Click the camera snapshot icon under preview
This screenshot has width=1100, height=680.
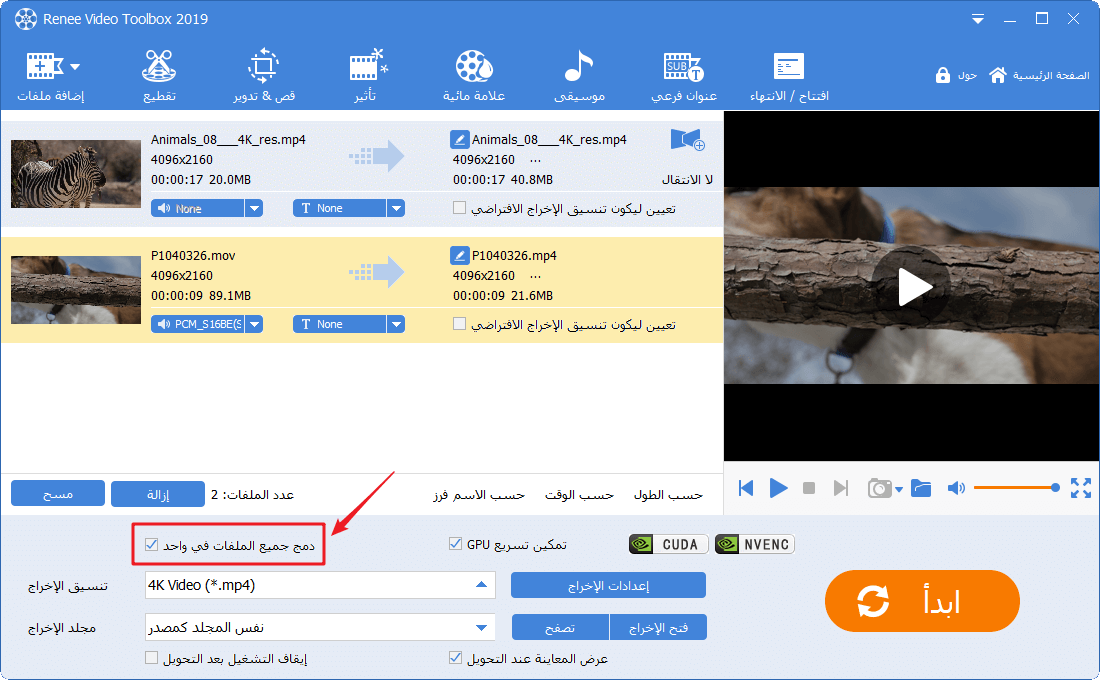click(879, 488)
